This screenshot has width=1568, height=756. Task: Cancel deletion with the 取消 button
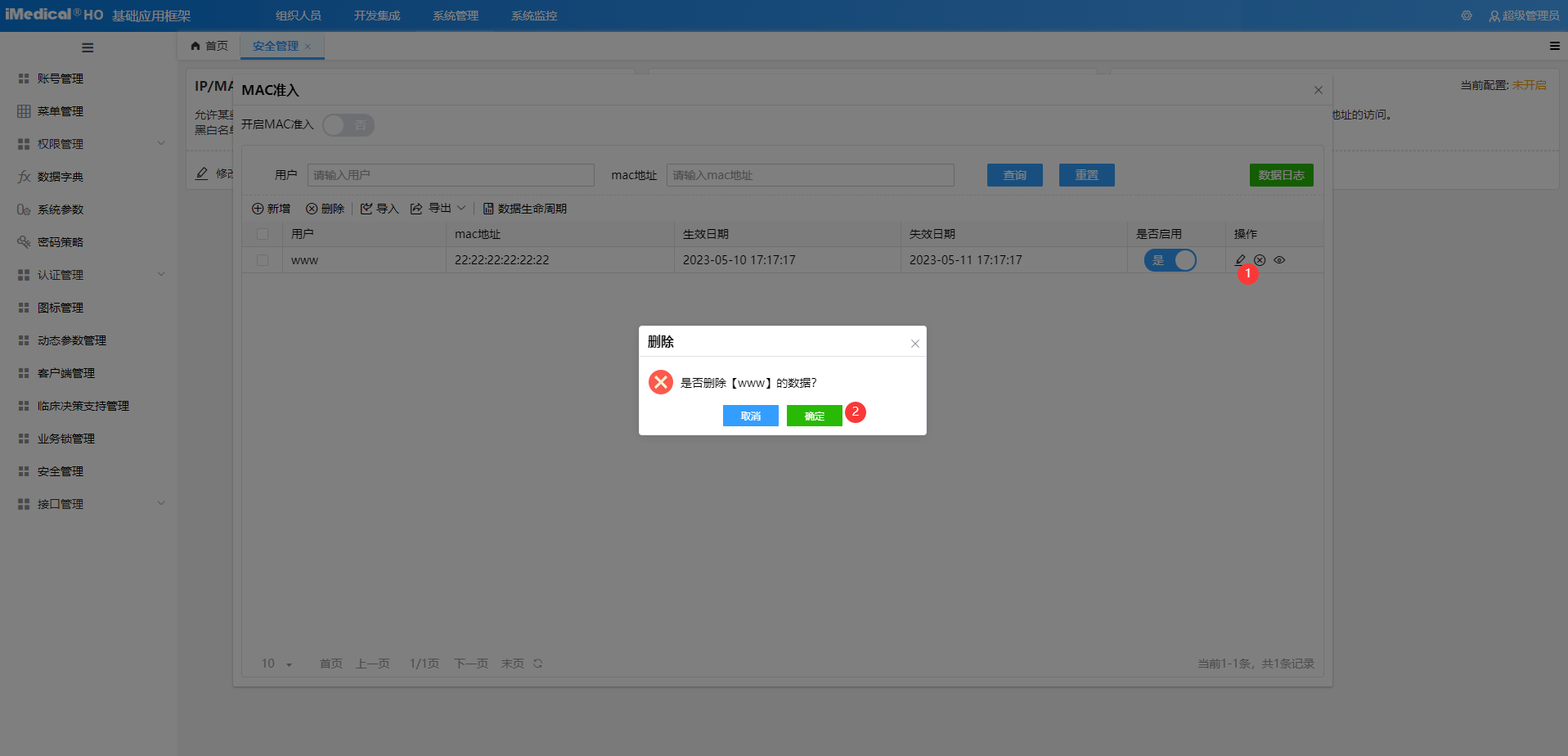[750, 416]
